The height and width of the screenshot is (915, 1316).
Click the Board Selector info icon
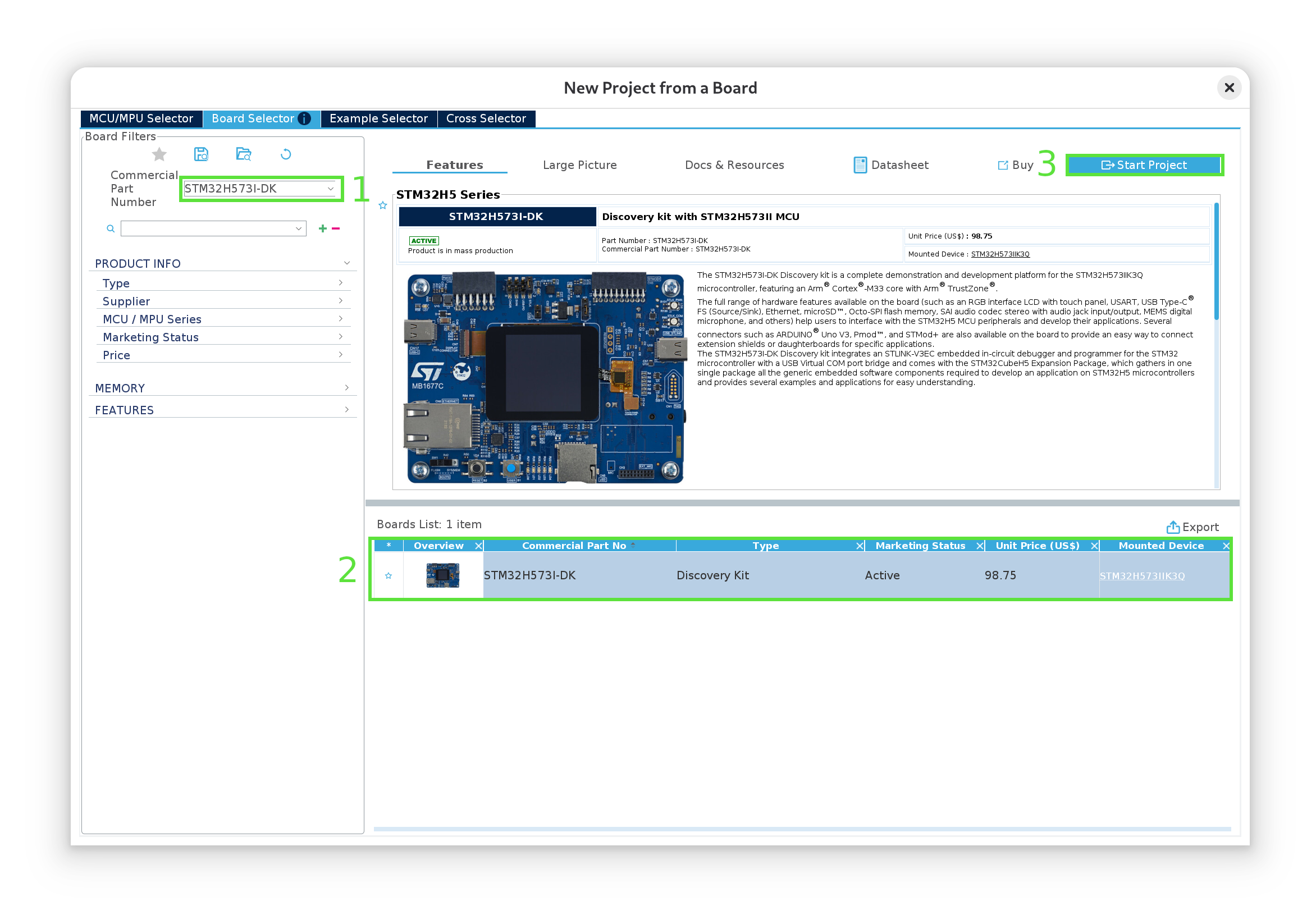pos(305,118)
